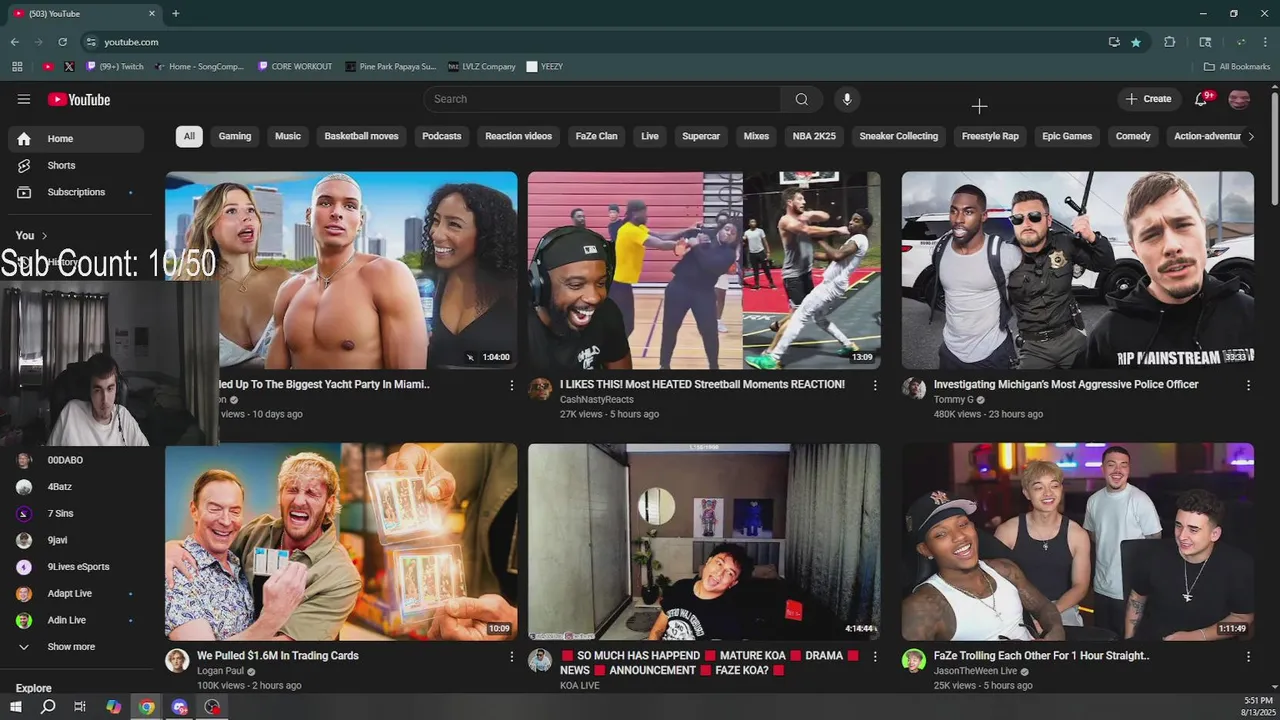Select the Supercar filter chip
Image resolution: width=1280 pixels, height=720 pixels.
[701, 136]
